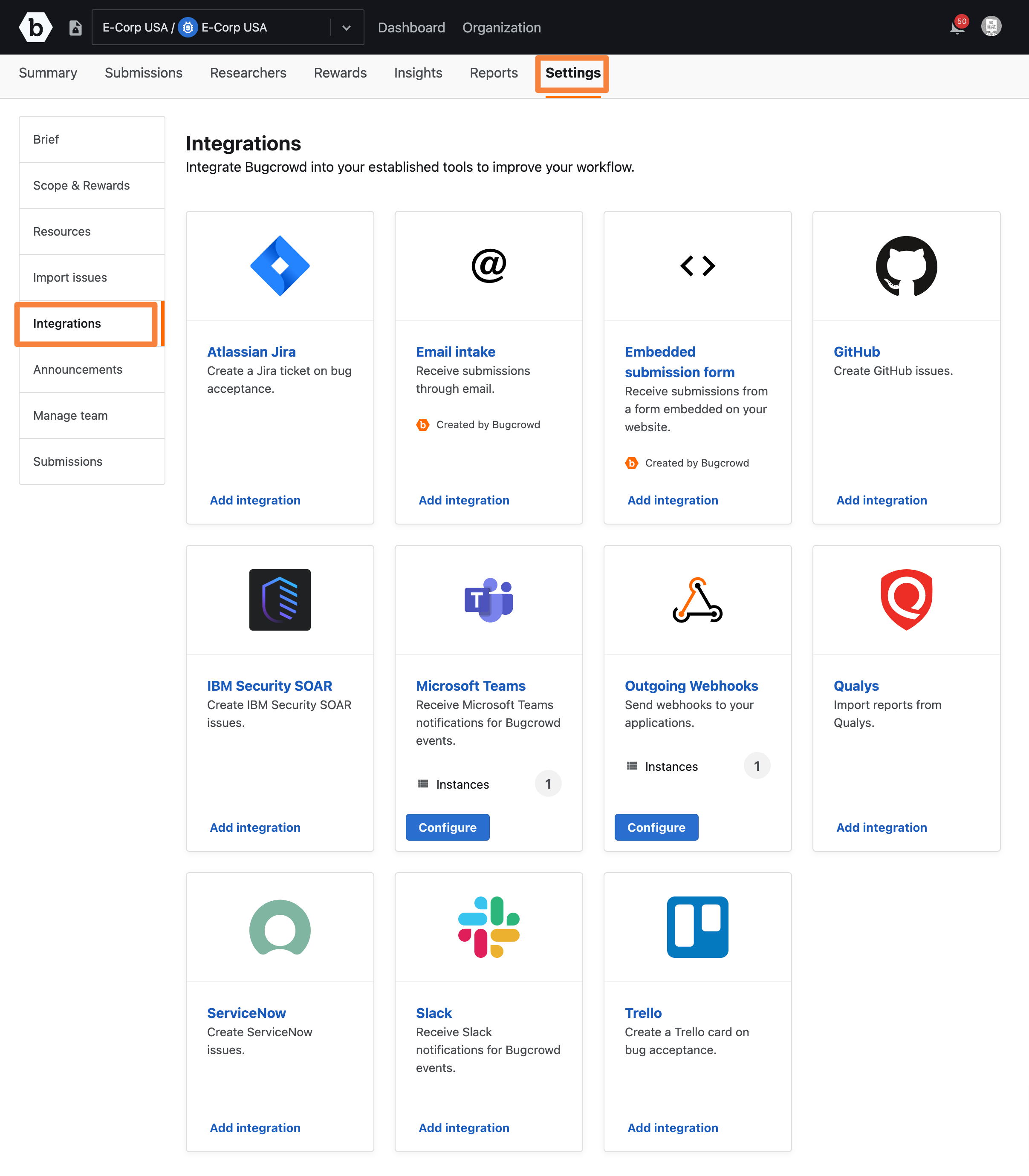Open Import issues in the sidebar
Image resolution: width=1029 pixels, height=1176 pixels.
point(92,277)
